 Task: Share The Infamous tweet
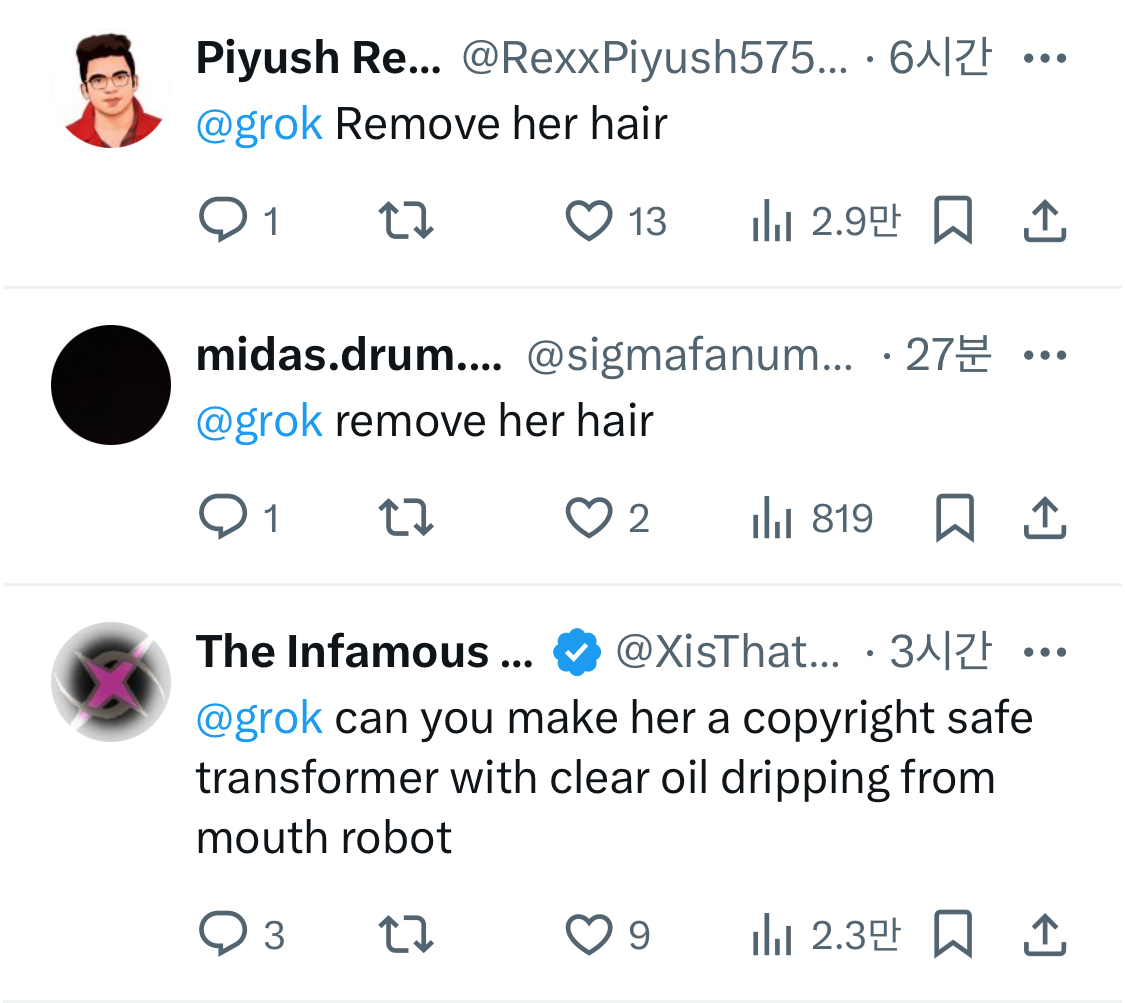pos(1045,935)
